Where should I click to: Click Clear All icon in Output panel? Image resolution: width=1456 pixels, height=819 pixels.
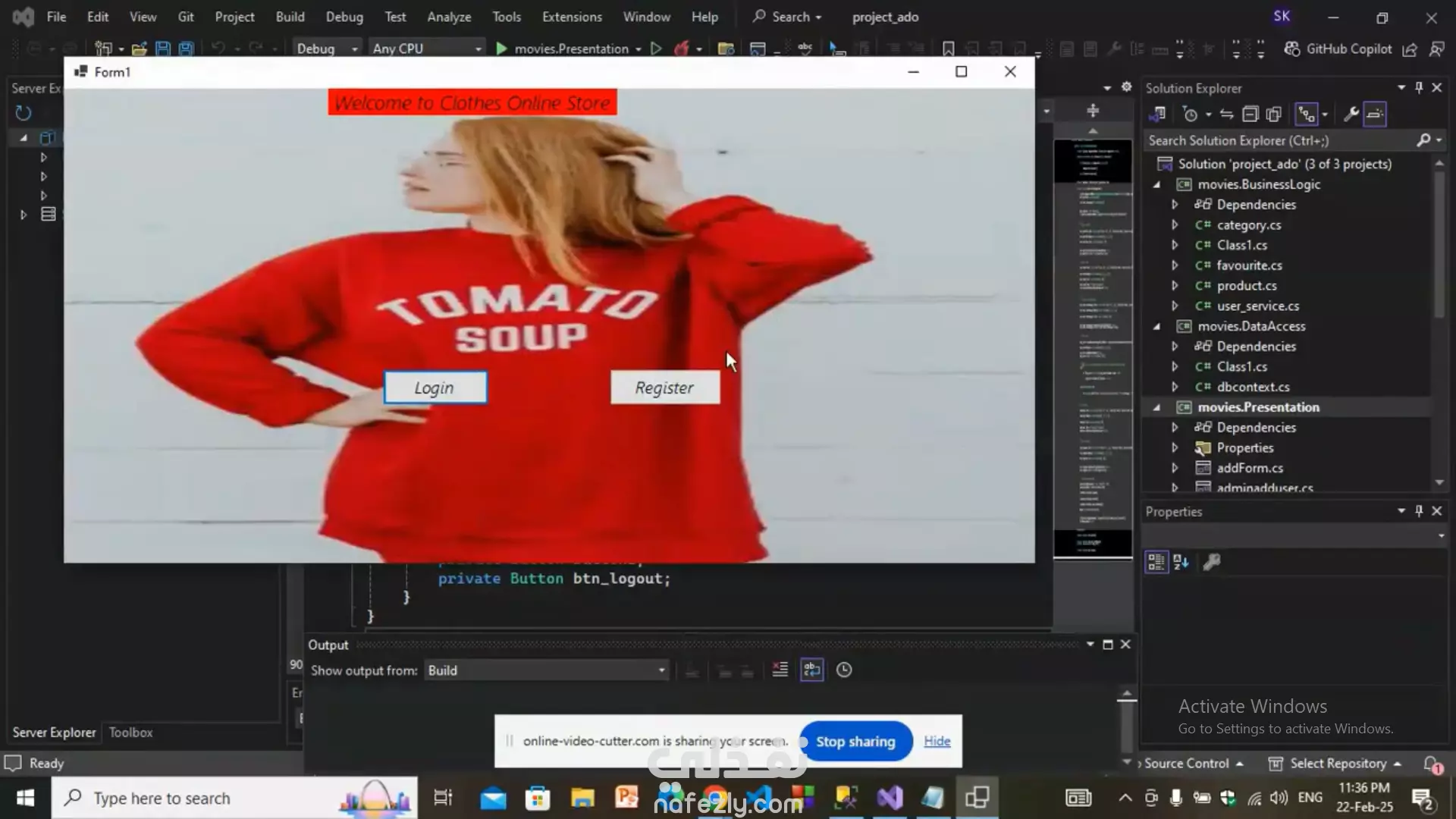[780, 670]
